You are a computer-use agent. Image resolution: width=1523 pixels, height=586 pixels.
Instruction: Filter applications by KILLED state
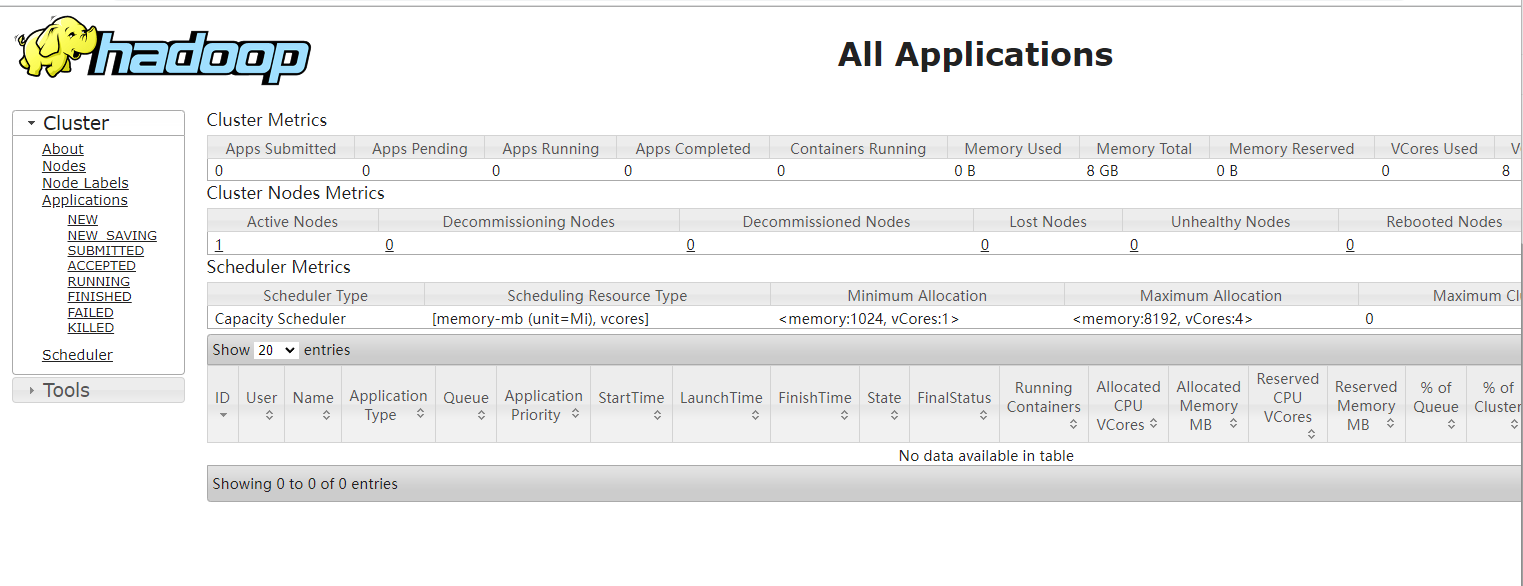91,328
